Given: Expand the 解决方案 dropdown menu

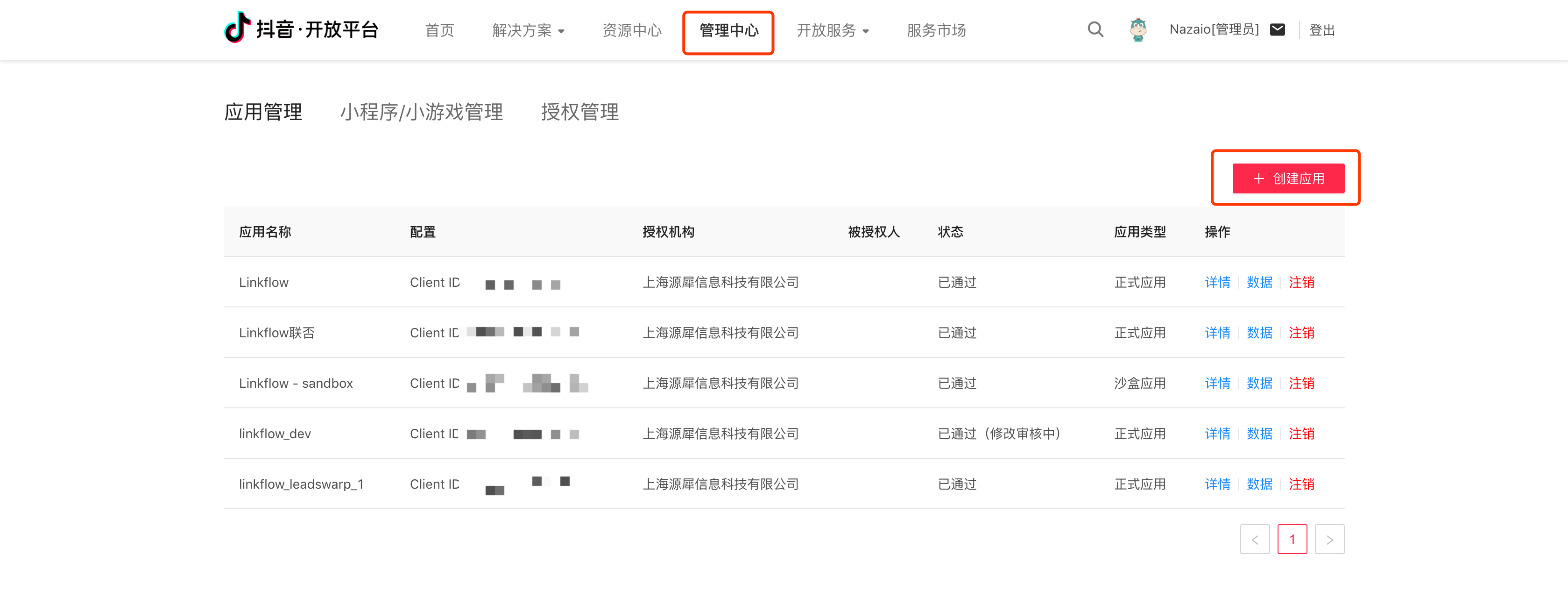Looking at the screenshot, I should pos(528,30).
